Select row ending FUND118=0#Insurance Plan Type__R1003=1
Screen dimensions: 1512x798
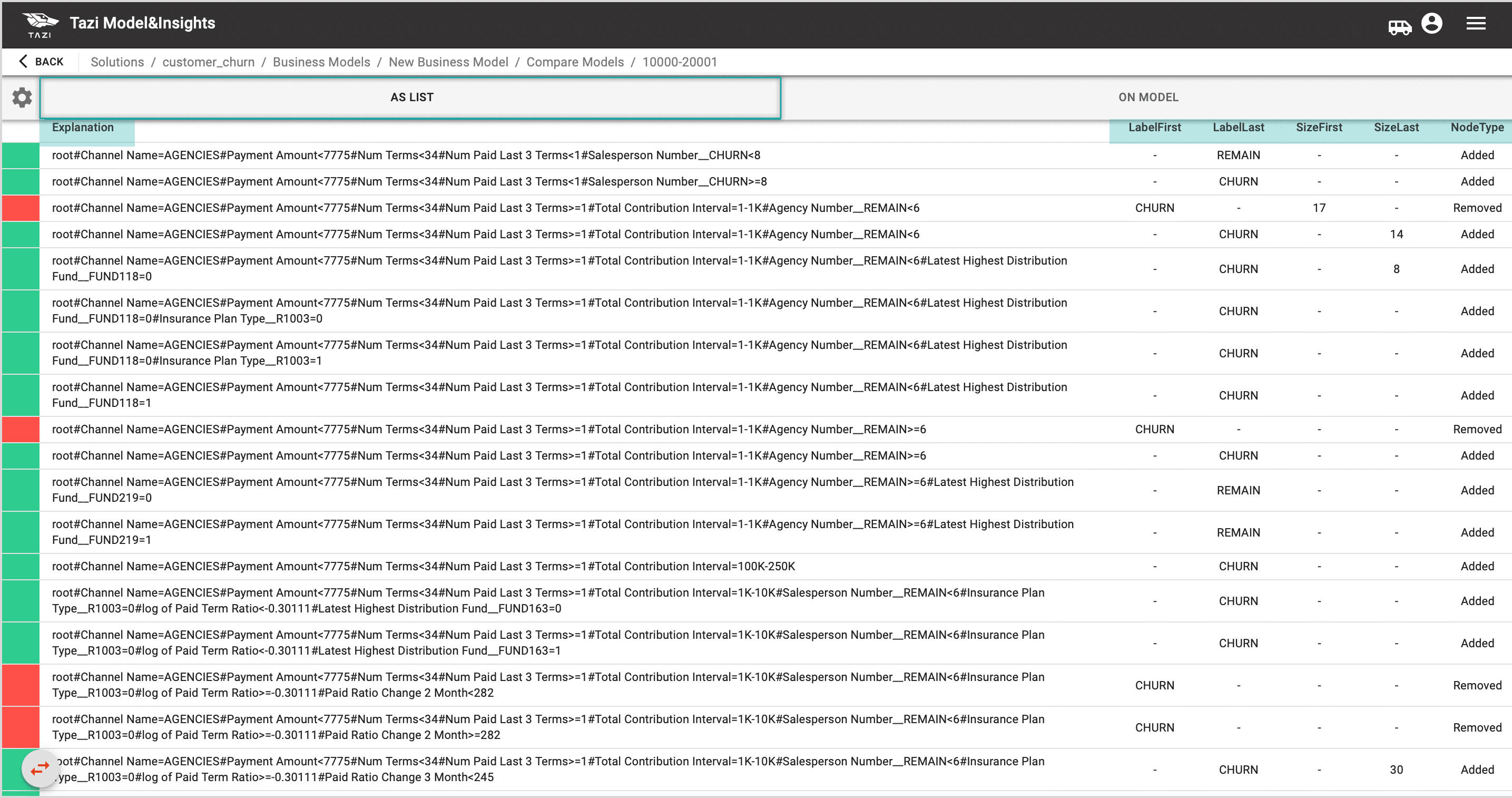click(x=756, y=354)
